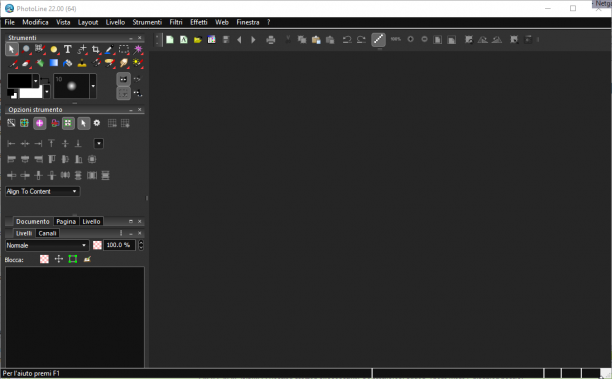Open the foreground color dropdown arrow
This screenshot has height=379, width=612.
pos(36,81)
